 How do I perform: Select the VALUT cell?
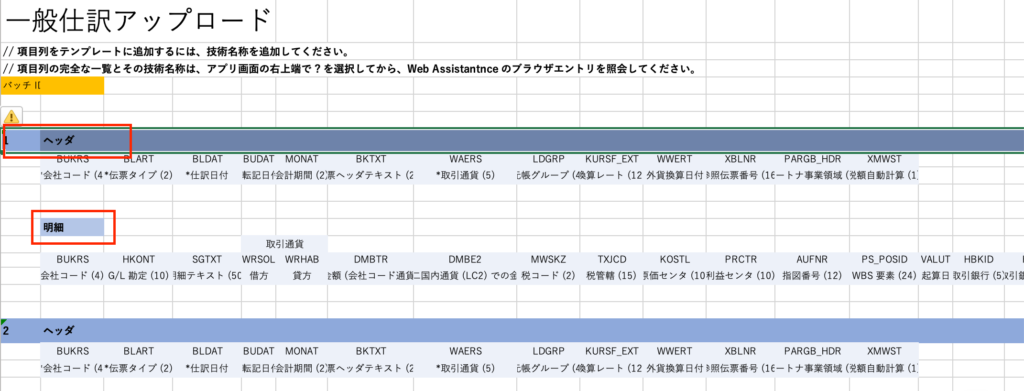(x=935, y=259)
